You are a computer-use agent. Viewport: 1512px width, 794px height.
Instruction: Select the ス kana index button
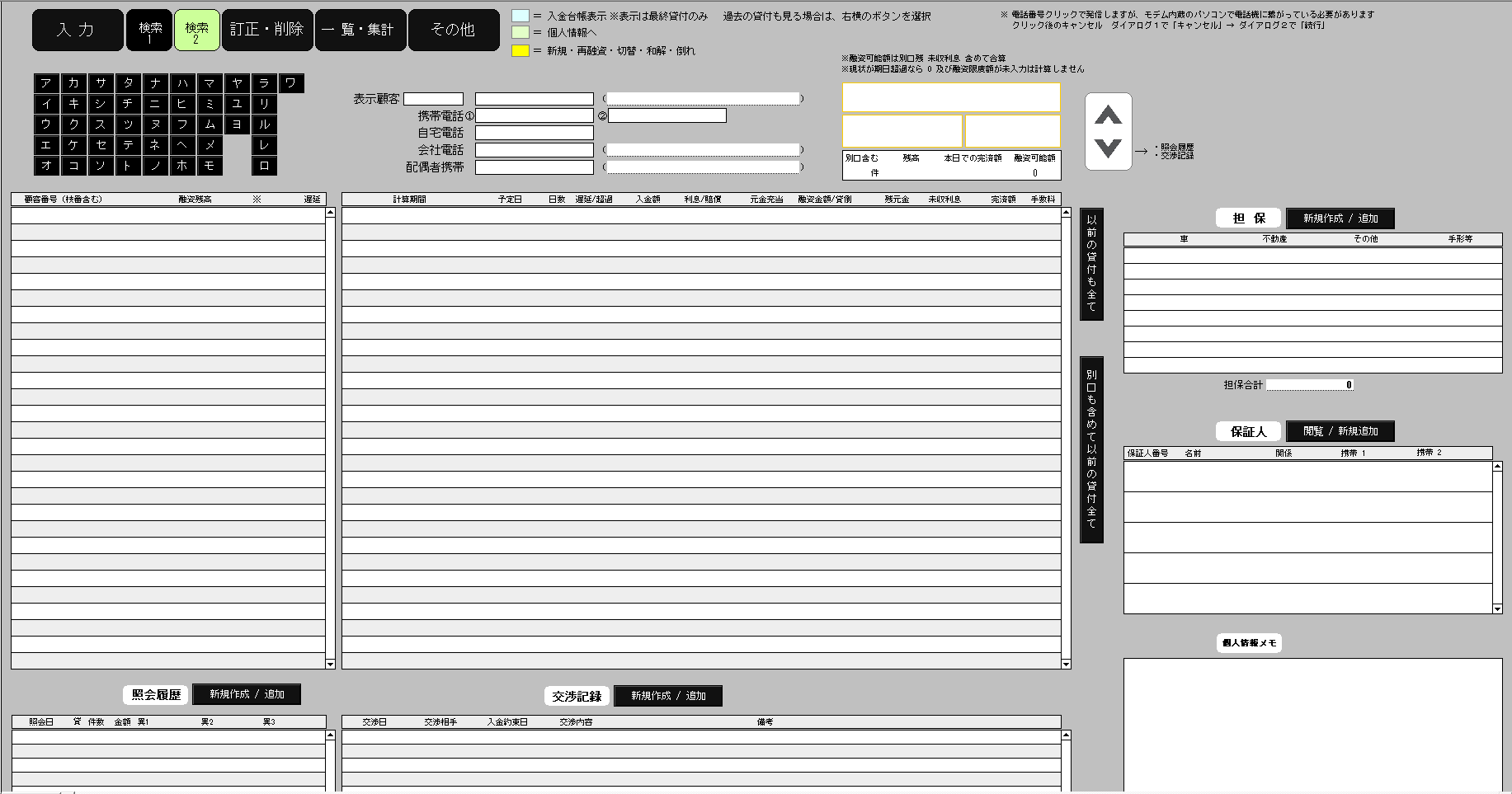[101, 125]
